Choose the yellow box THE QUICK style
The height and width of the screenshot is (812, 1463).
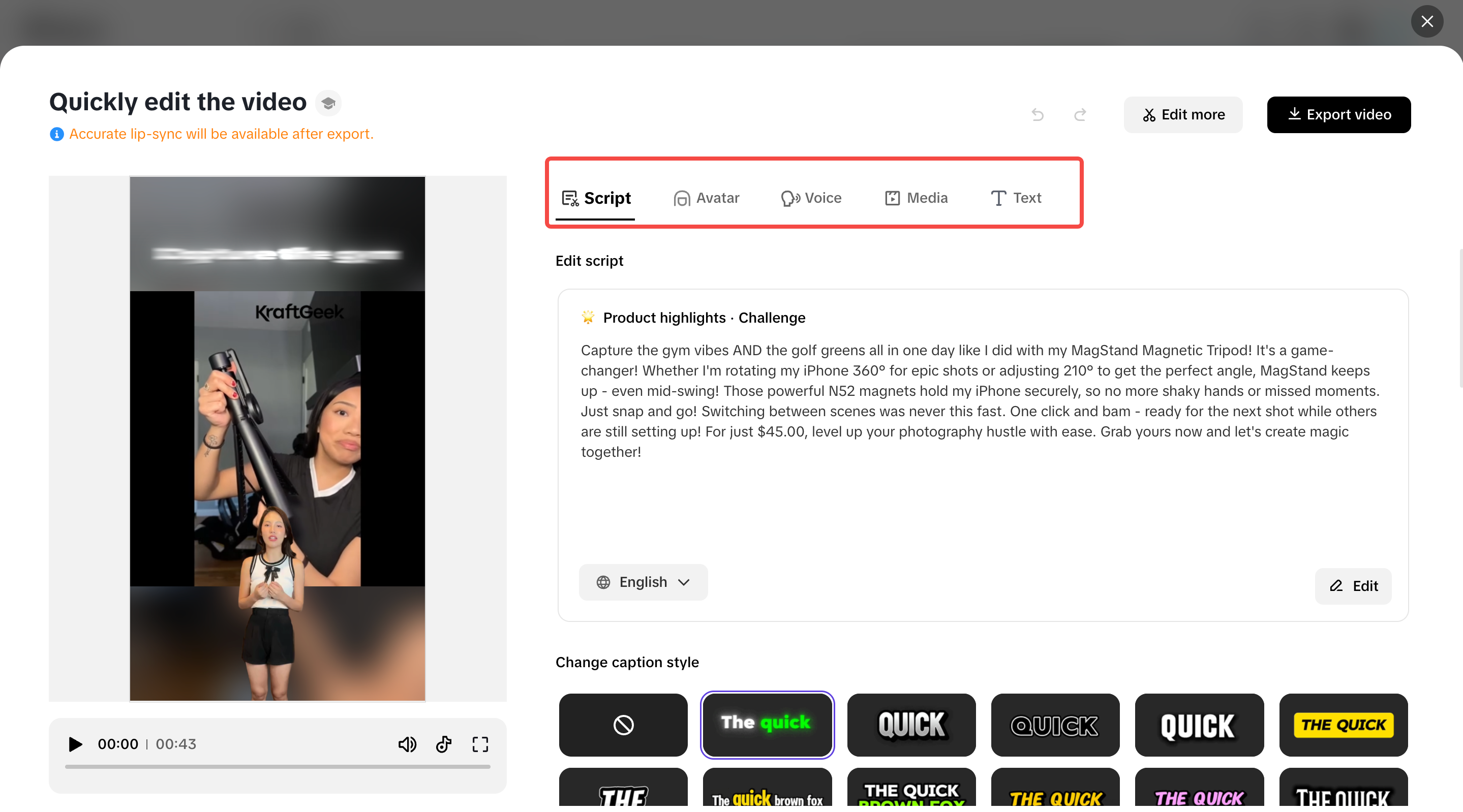coord(1343,725)
